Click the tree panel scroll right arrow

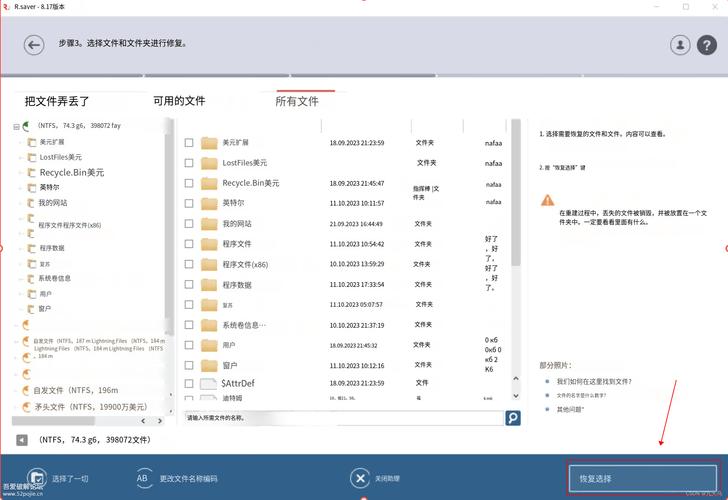[160, 421]
